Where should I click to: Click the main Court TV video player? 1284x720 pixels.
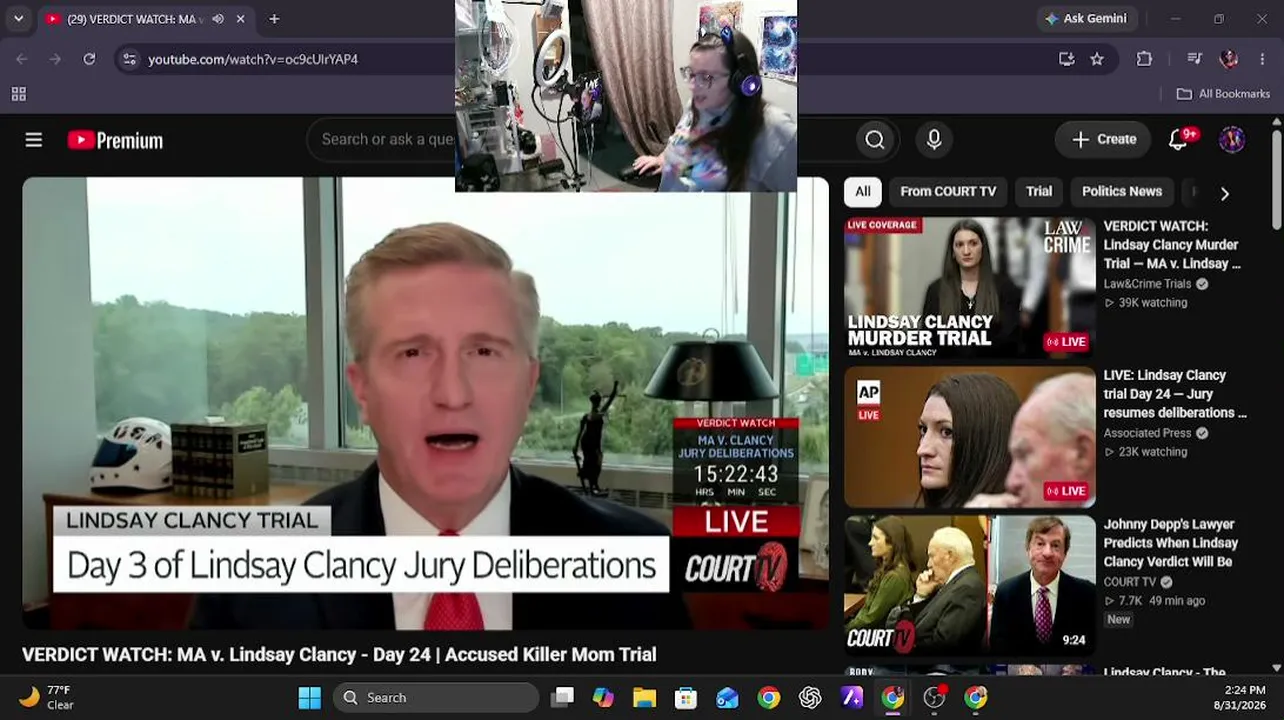pyautogui.click(x=426, y=404)
